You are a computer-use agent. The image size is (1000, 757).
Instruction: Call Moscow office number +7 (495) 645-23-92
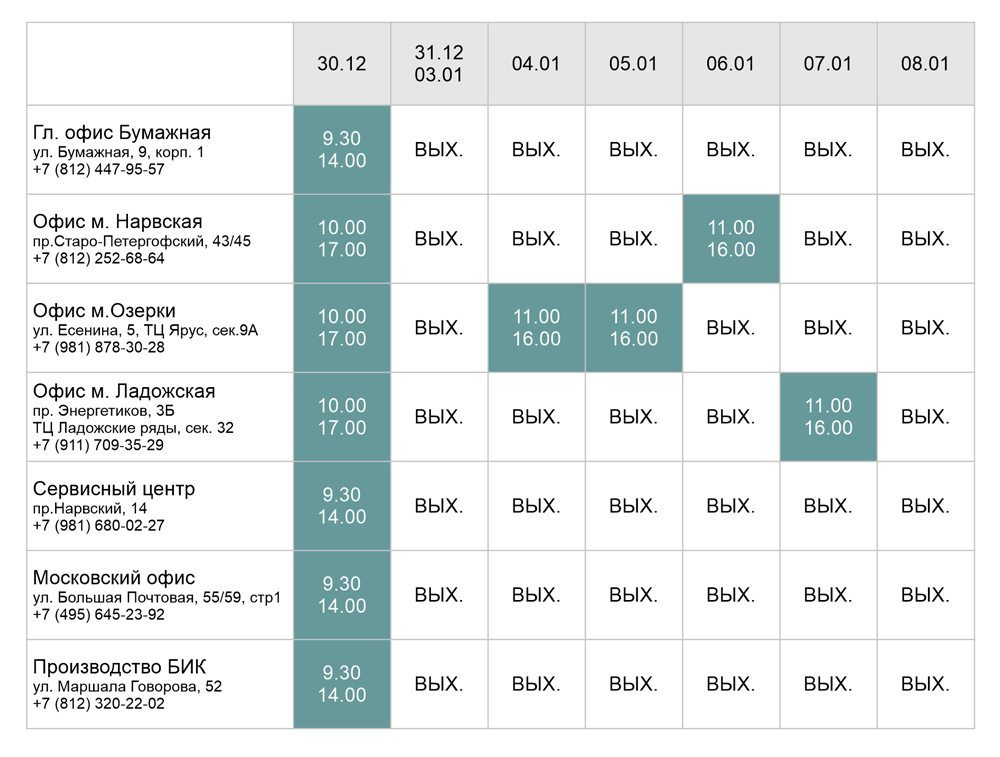[x=99, y=614]
